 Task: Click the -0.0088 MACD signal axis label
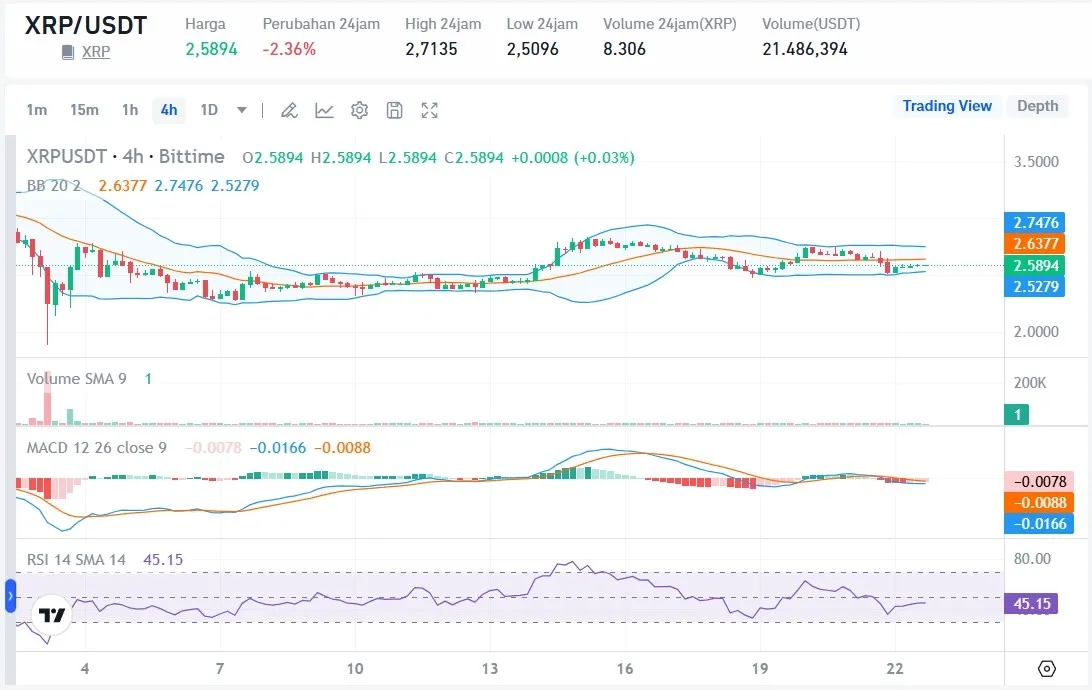(x=1039, y=503)
